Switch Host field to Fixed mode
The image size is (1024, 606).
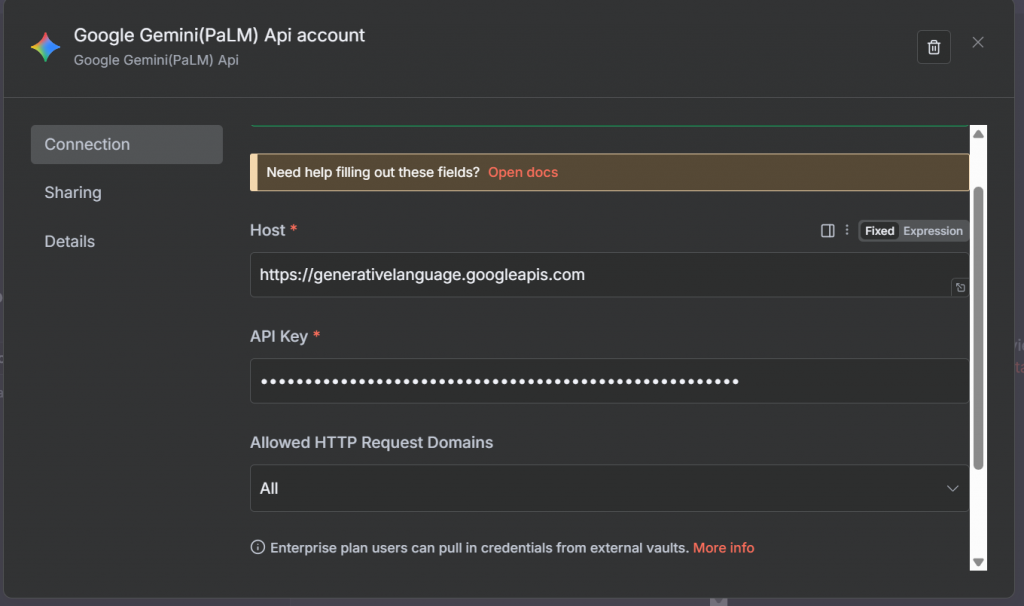coord(880,231)
